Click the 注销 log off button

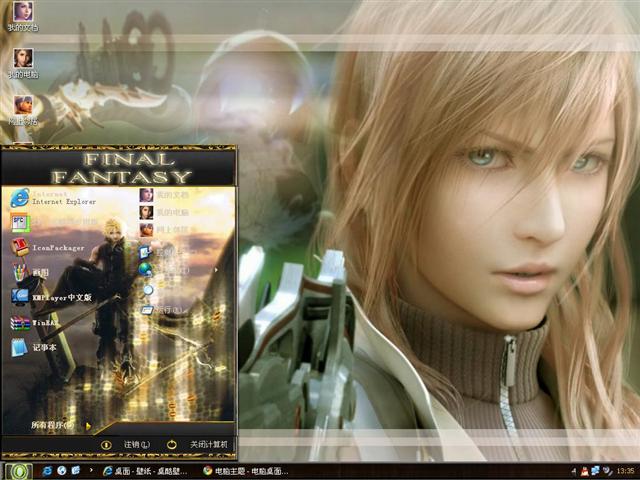(x=126, y=444)
